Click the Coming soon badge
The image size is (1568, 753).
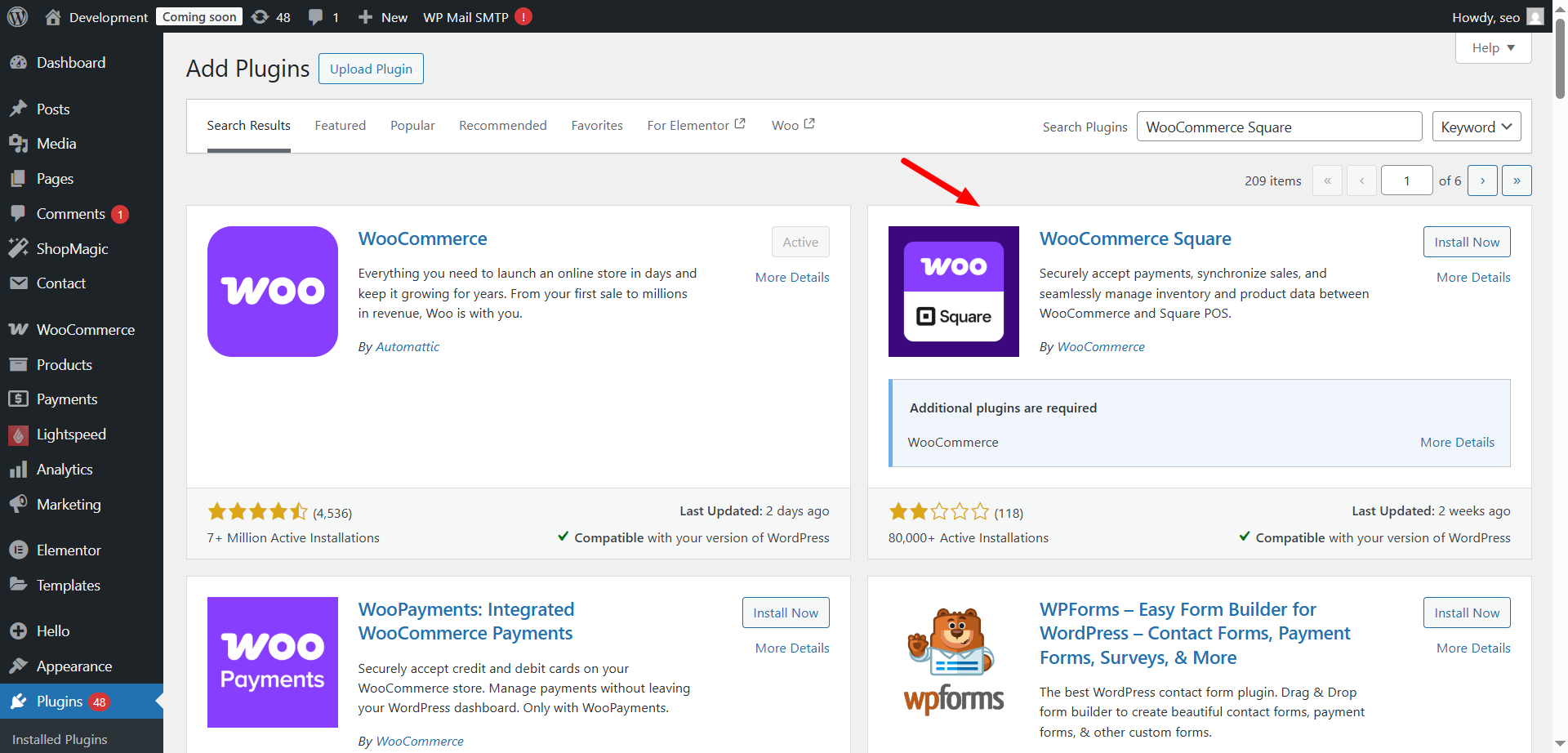click(199, 16)
